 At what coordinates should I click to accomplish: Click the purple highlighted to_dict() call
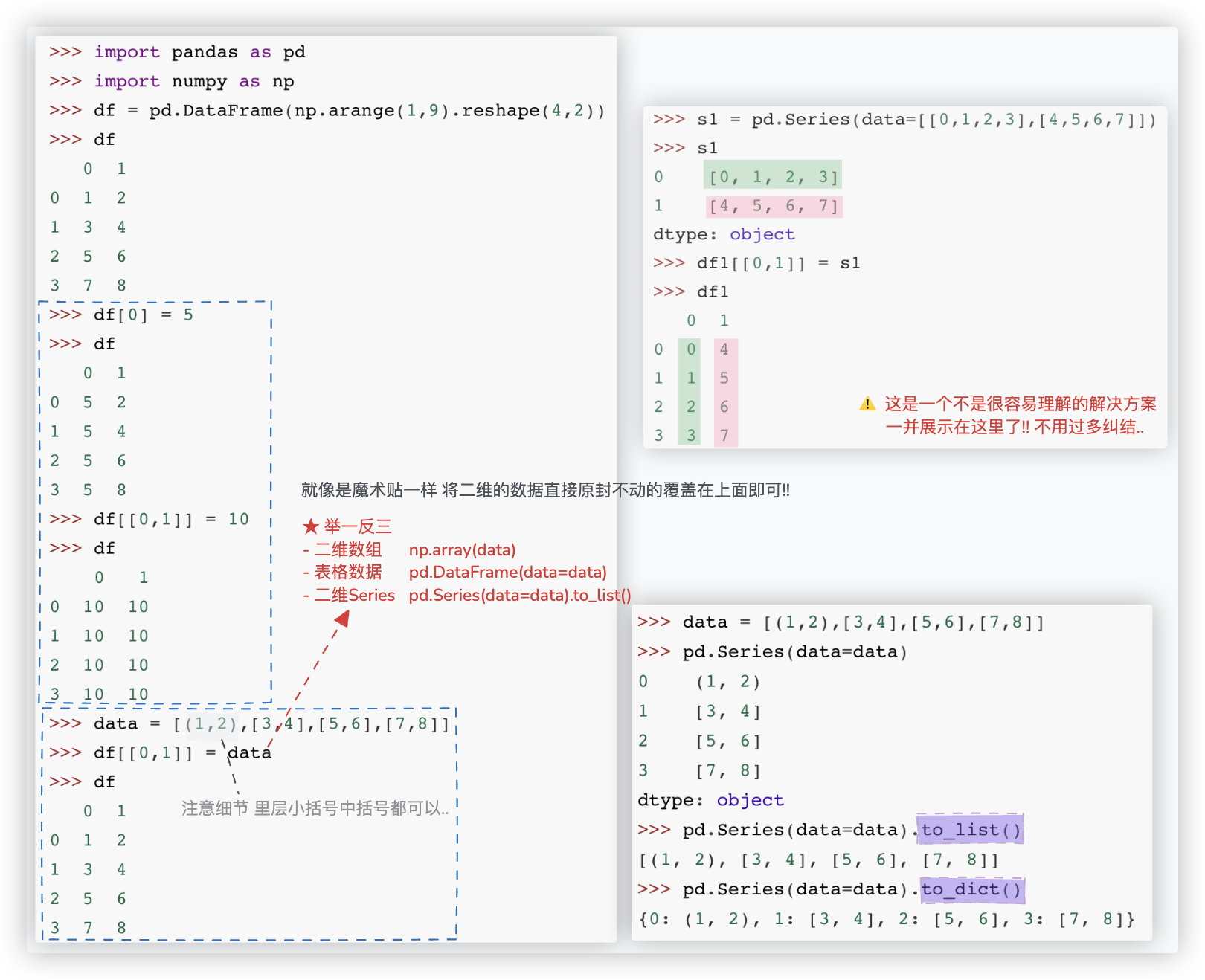pos(971,889)
